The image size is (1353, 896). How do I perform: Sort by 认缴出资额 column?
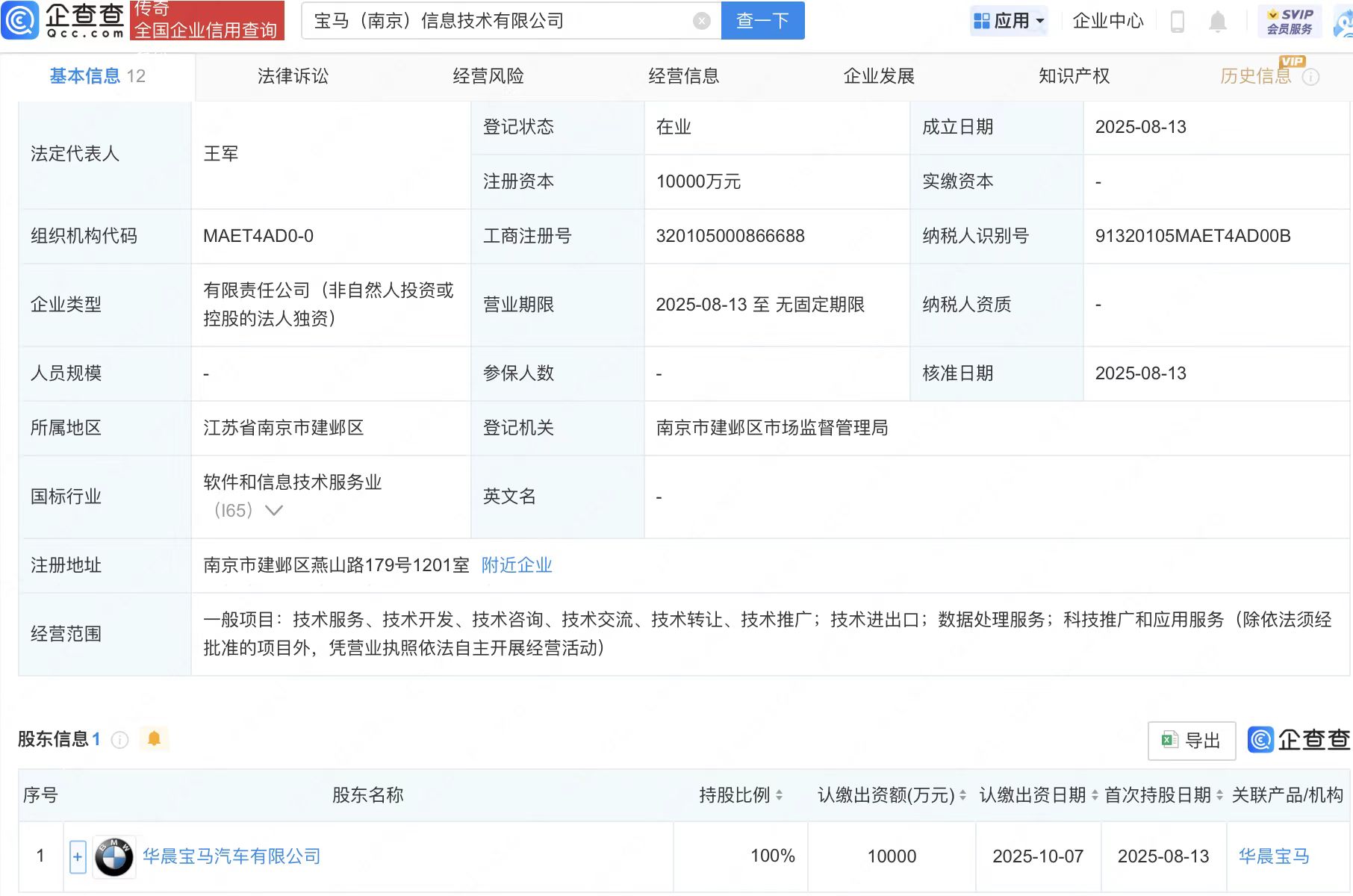[962, 795]
